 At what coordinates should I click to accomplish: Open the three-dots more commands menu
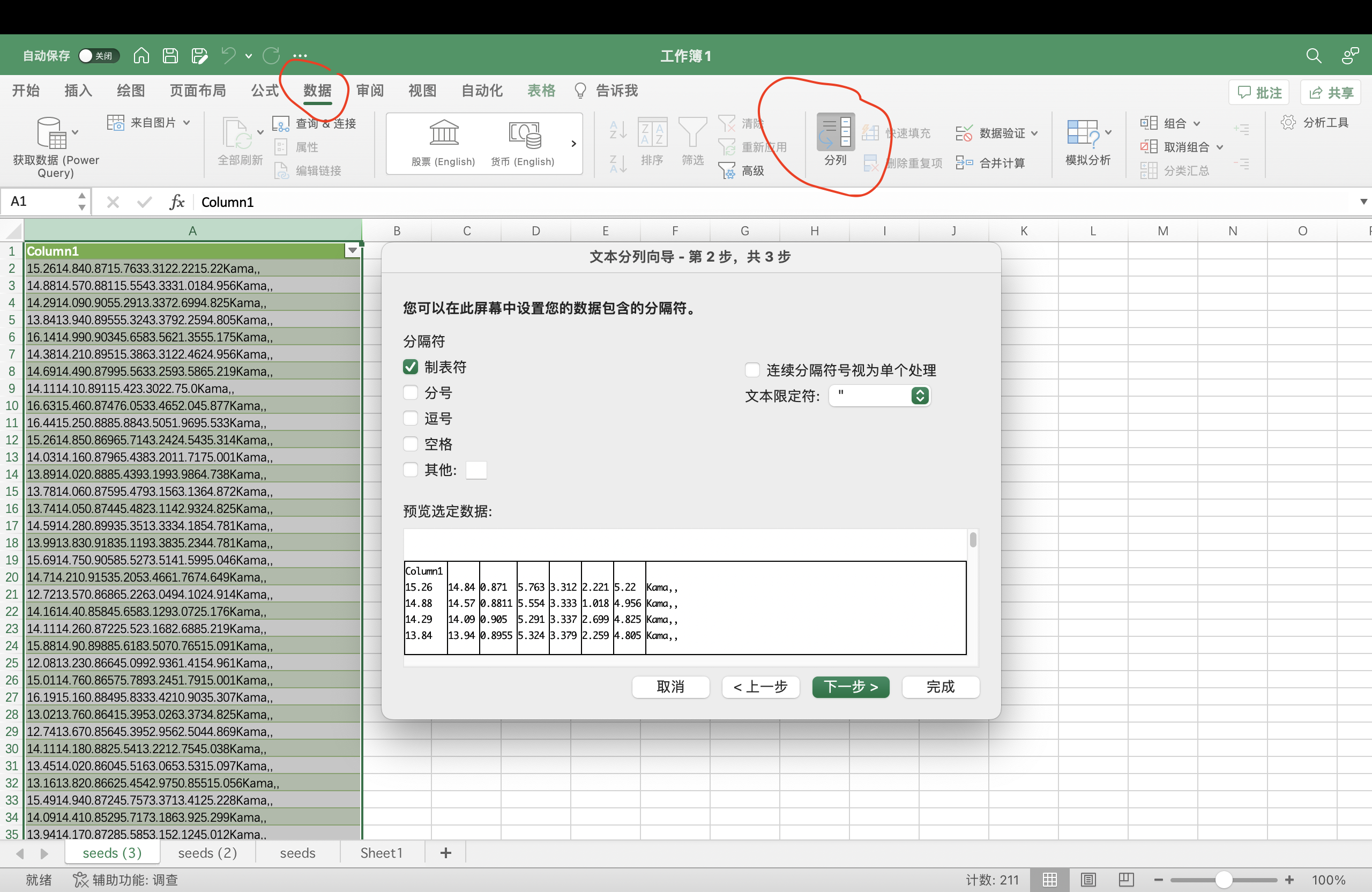(x=300, y=56)
